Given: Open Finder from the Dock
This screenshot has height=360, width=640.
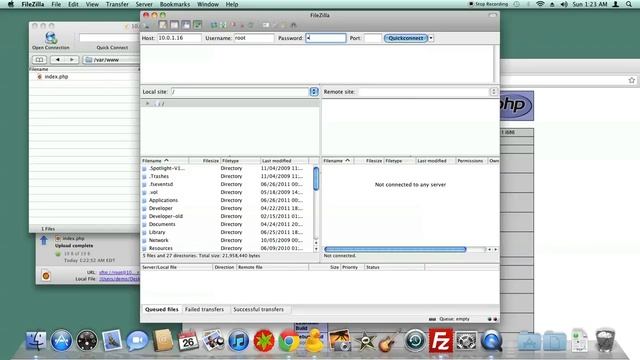Looking at the screenshot, I should (36, 341).
